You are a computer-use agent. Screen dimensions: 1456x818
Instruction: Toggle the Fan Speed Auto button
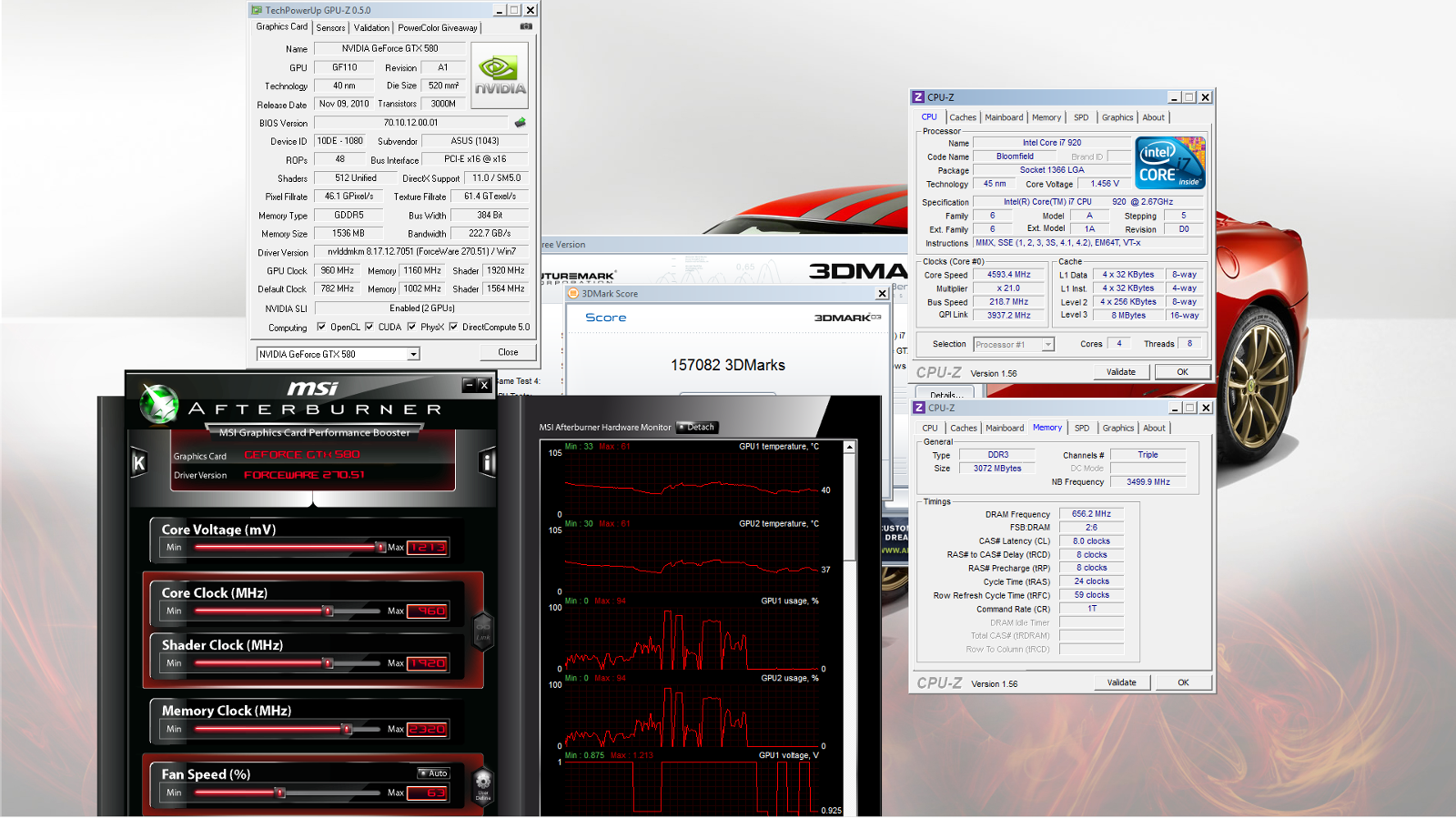pos(434,773)
